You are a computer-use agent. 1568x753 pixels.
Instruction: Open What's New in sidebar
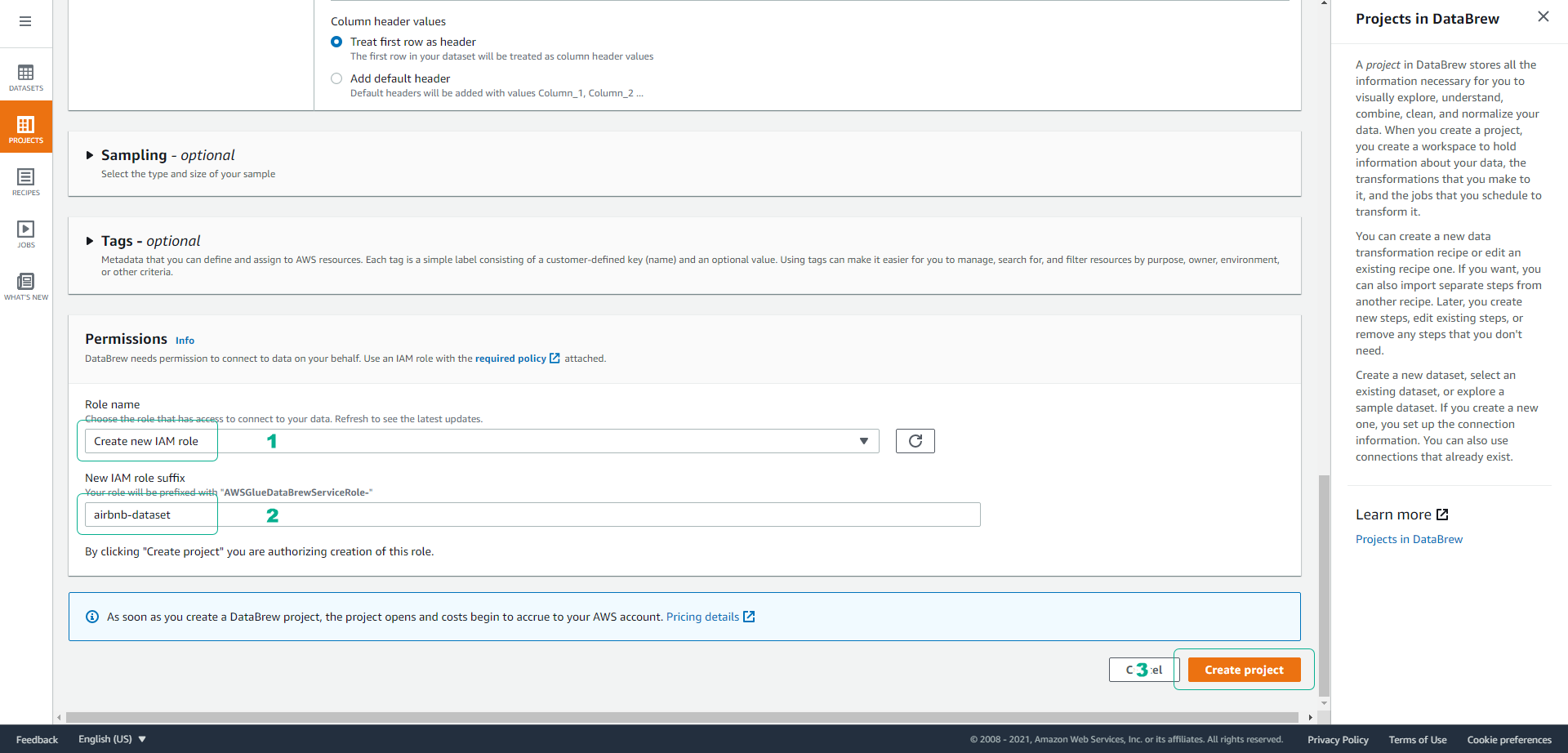(x=26, y=287)
